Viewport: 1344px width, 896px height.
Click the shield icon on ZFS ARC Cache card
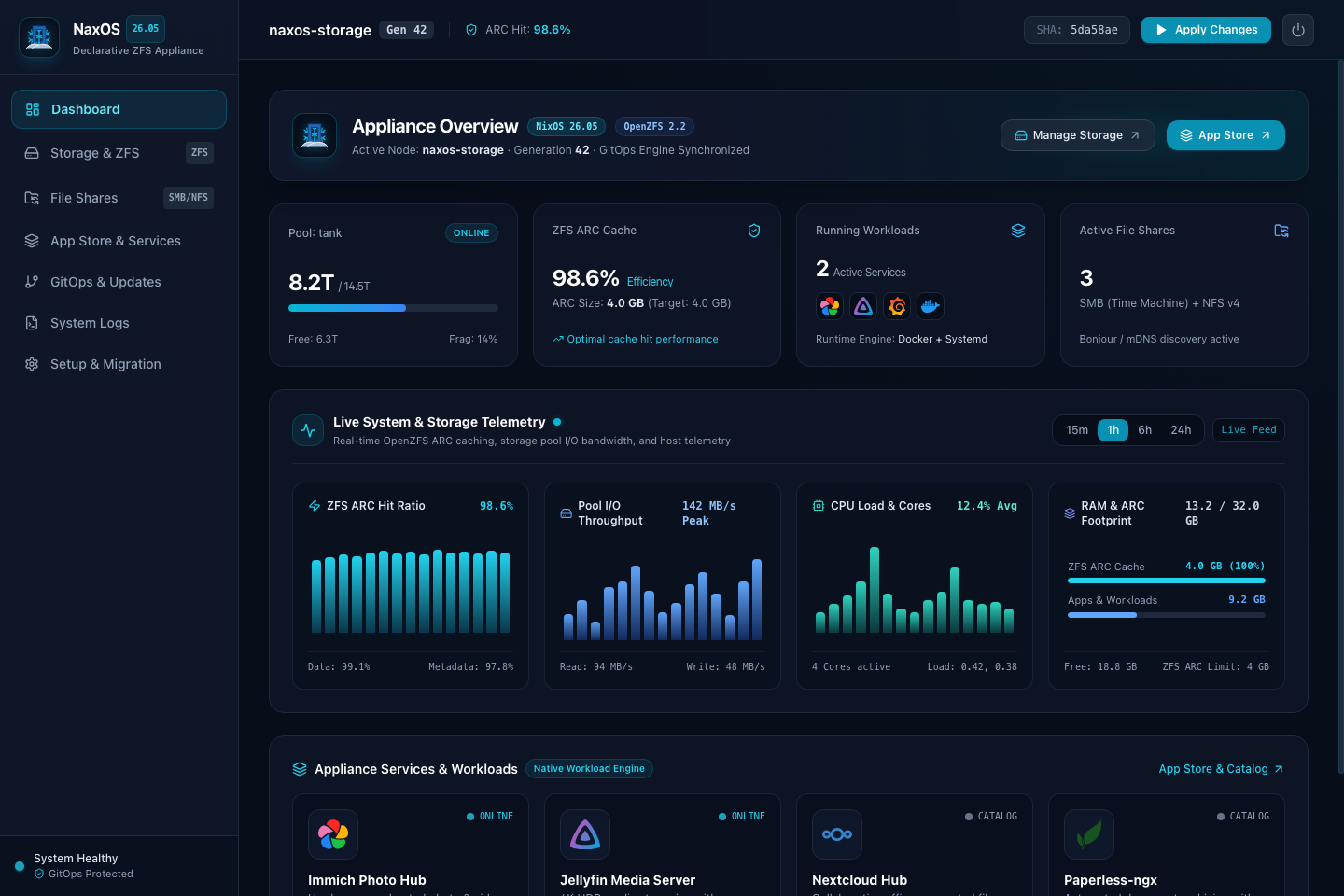tap(754, 231)
